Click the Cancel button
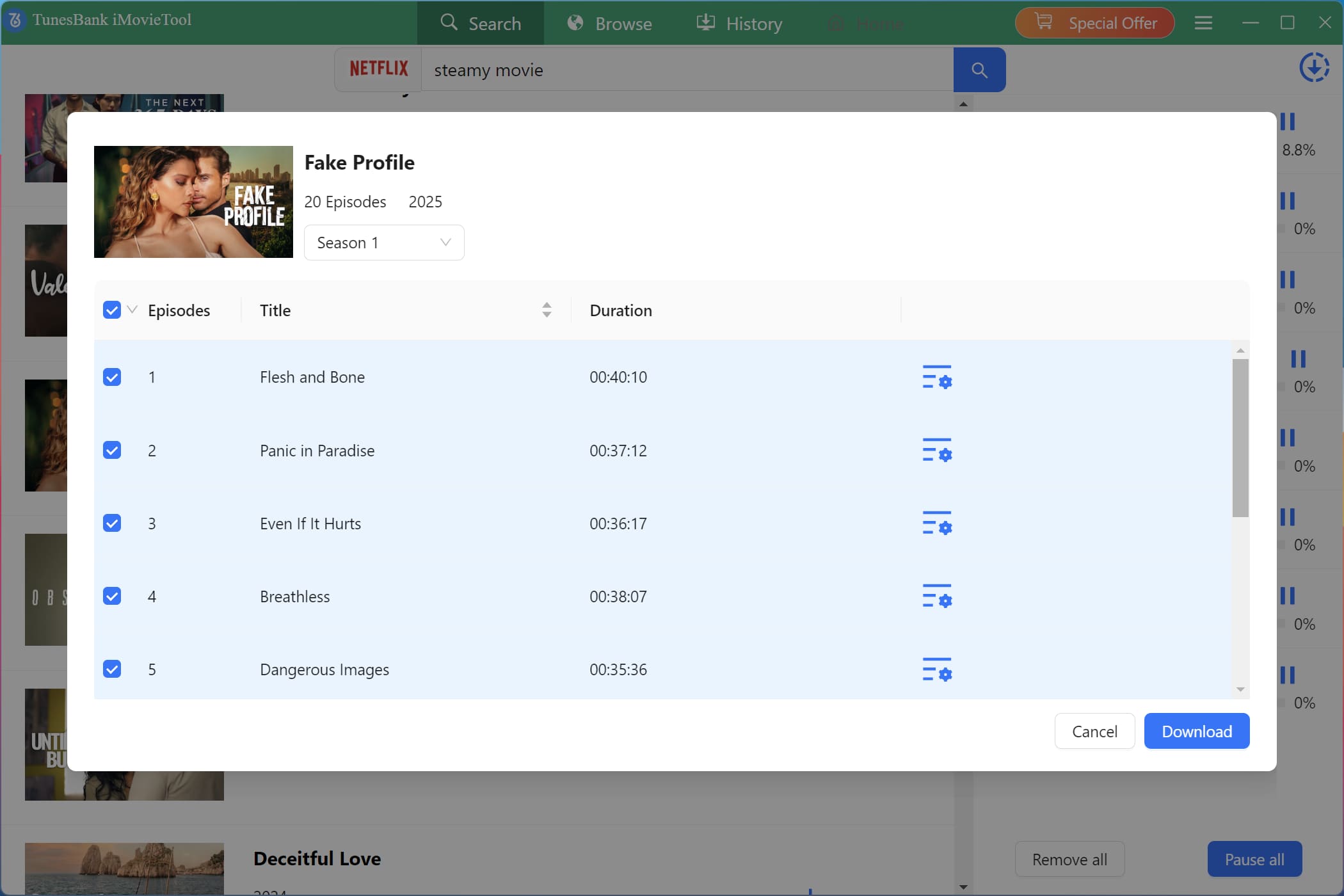Viewport: 1344px width, 896px height. click(1094, 732)
